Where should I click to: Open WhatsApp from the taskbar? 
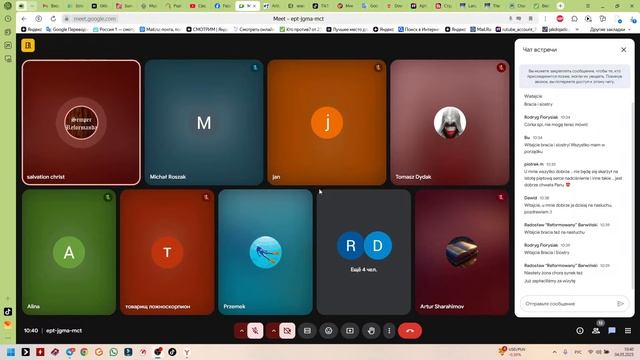(x=113, y=352)
